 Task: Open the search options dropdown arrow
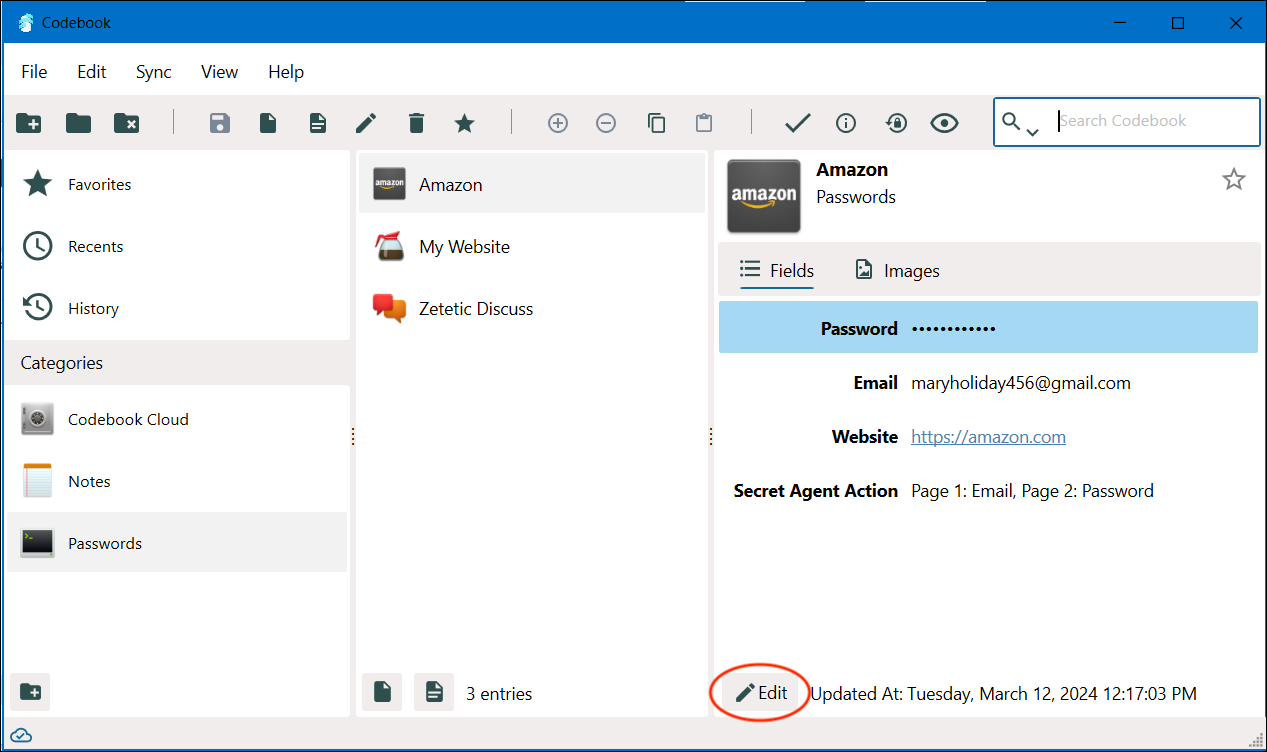click(x=1032, y=131)
